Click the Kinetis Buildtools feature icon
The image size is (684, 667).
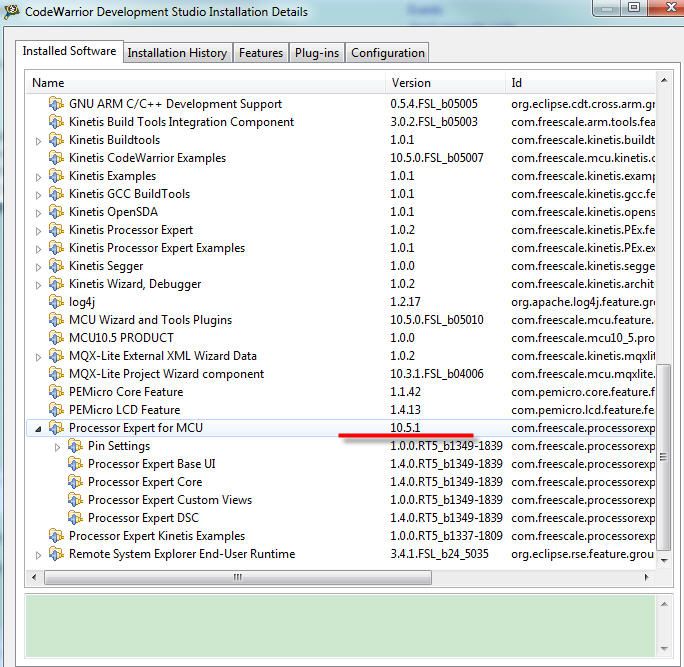tap(56, 140)
